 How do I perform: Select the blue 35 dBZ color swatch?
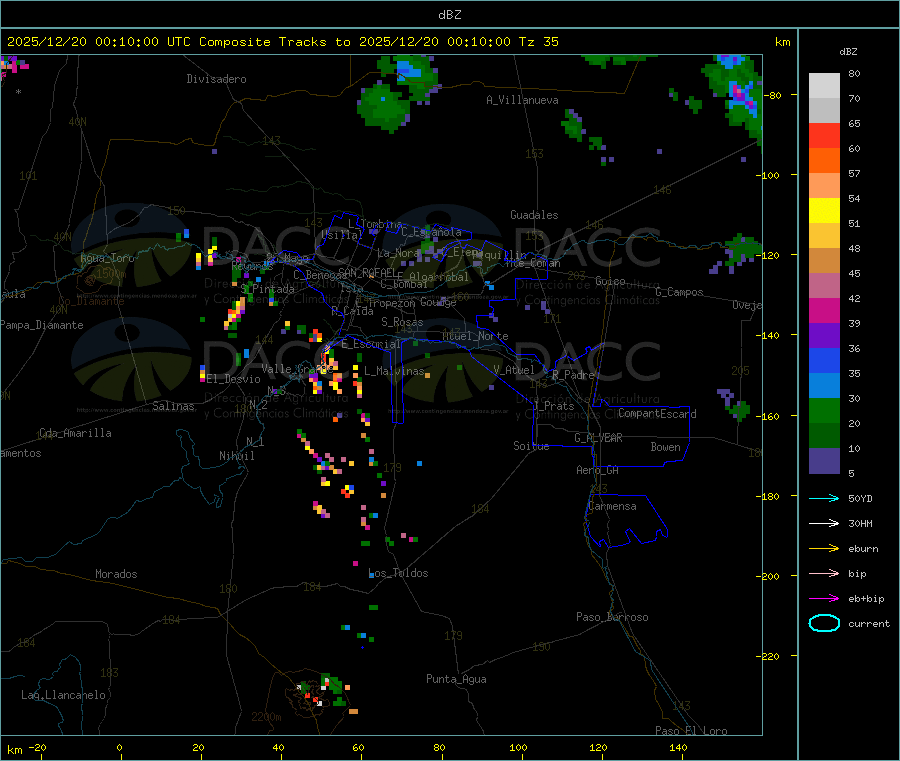pos(824,360)
